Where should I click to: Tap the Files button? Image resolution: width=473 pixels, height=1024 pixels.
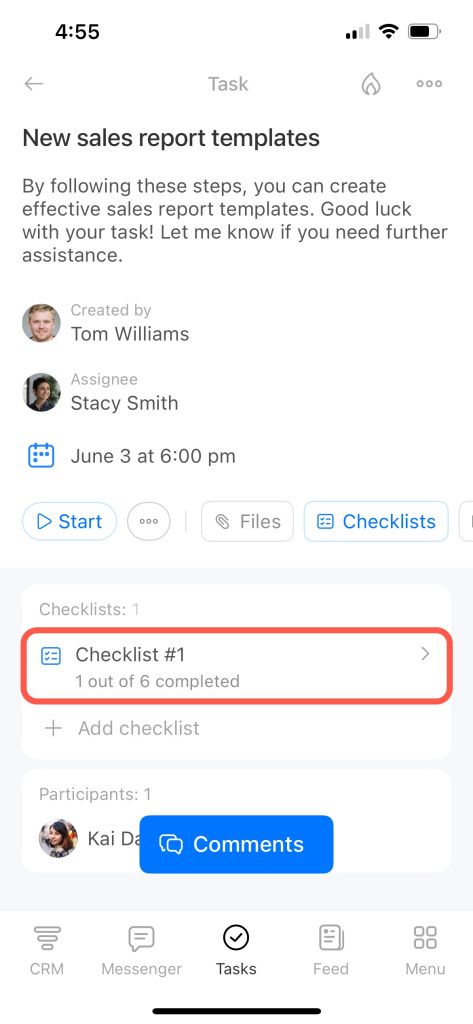tap(248, 521)
